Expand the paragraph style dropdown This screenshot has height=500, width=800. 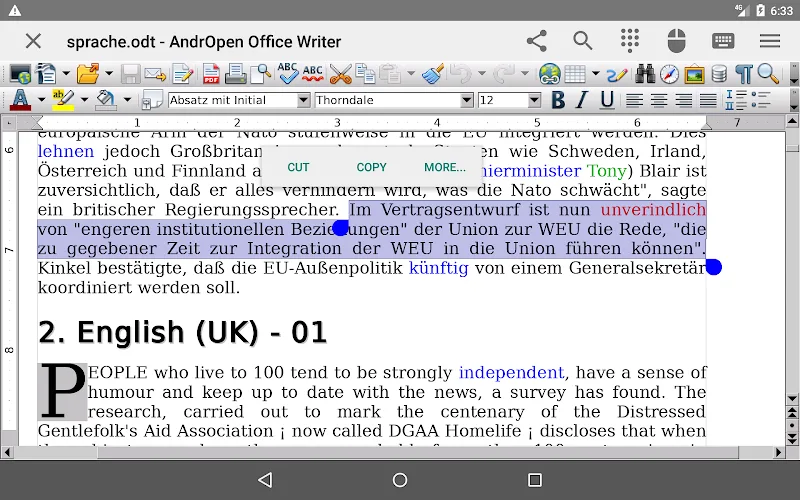coord(304,101)
